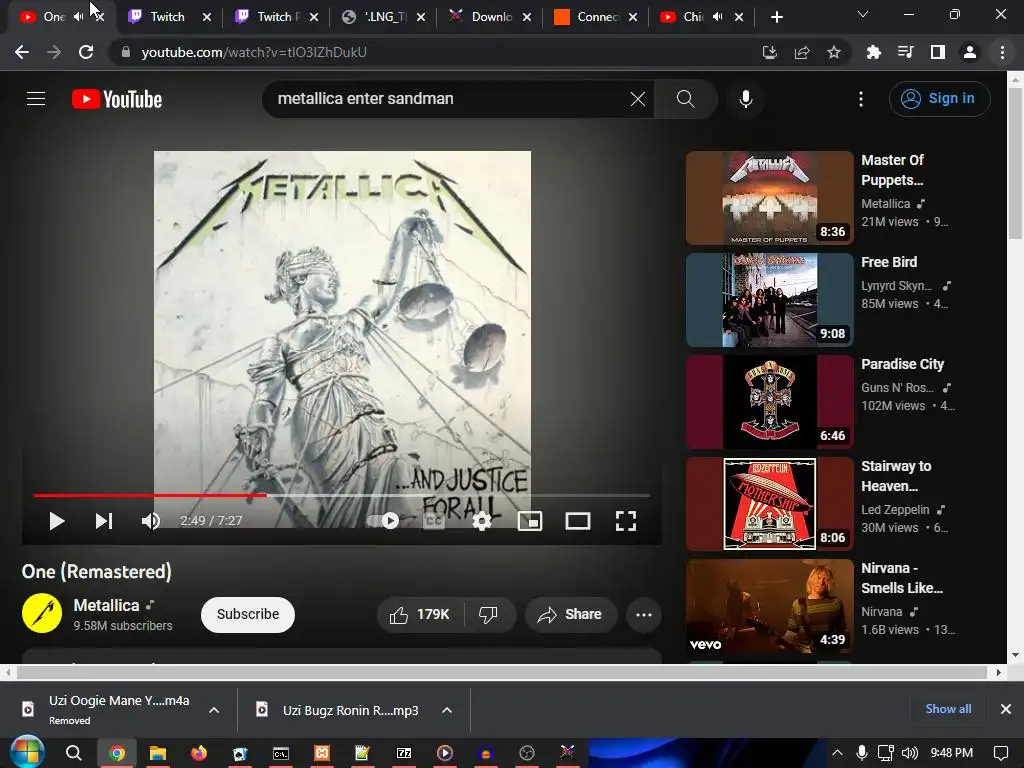Seek on the red video progress bar
Viewport: 1024px width, 768px height.
coord(342,496)
